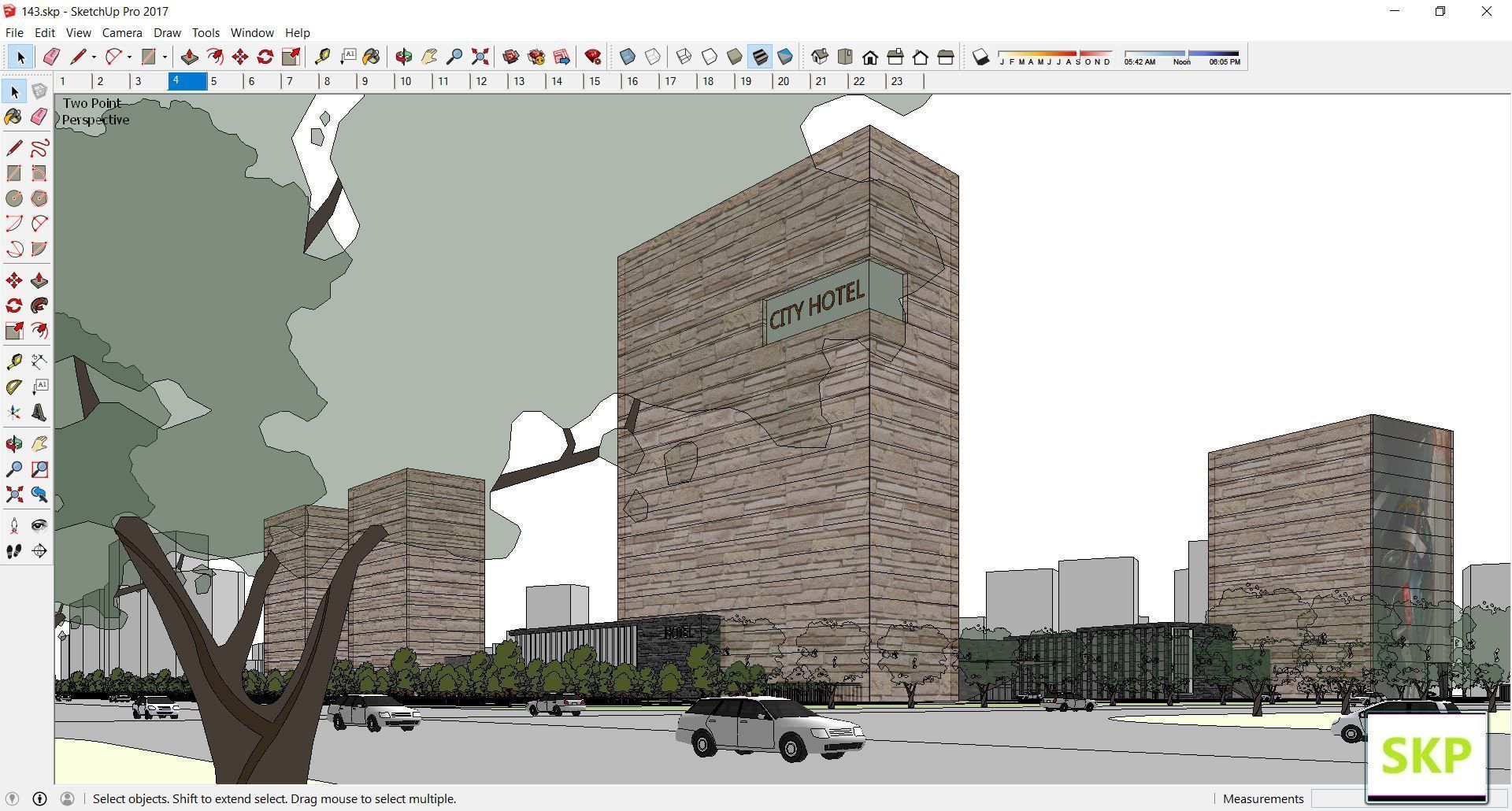Select the Pie arc tool

[x=39, y=249]
